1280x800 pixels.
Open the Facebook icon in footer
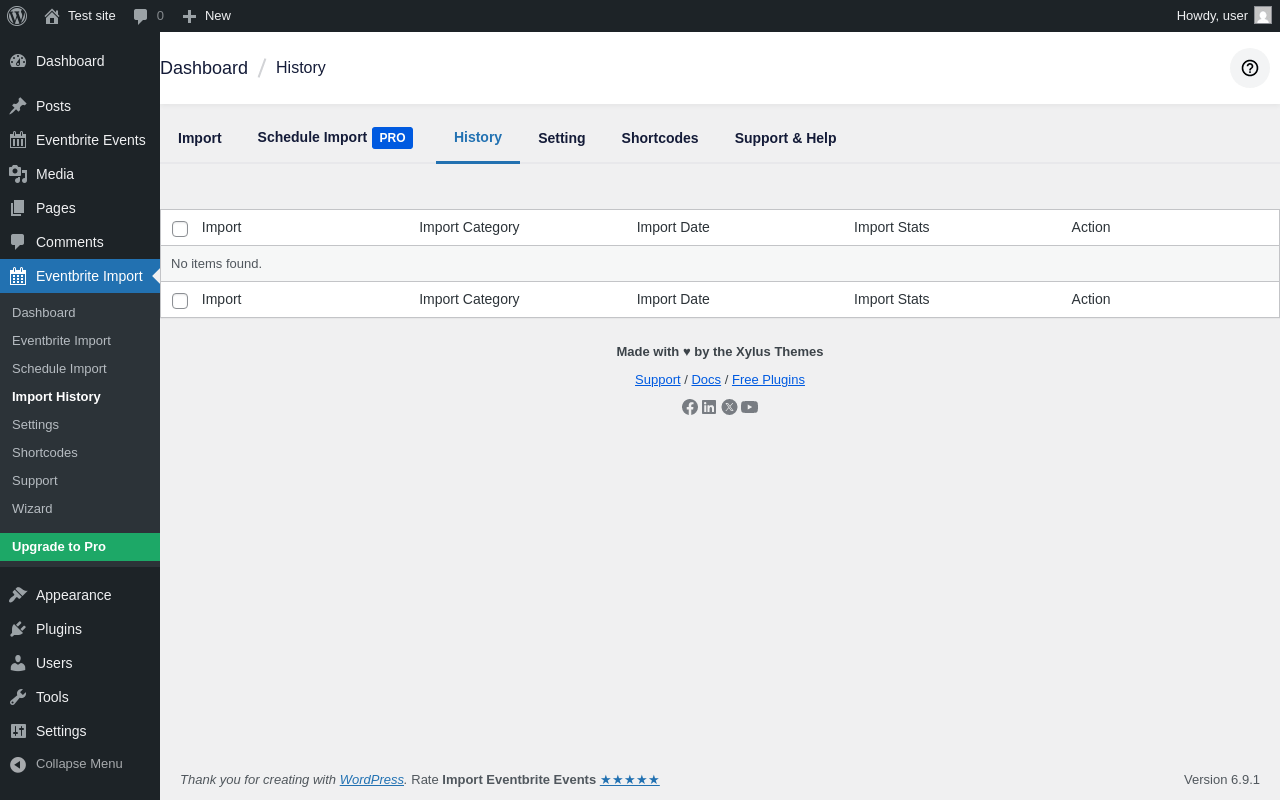coord(690,407)
